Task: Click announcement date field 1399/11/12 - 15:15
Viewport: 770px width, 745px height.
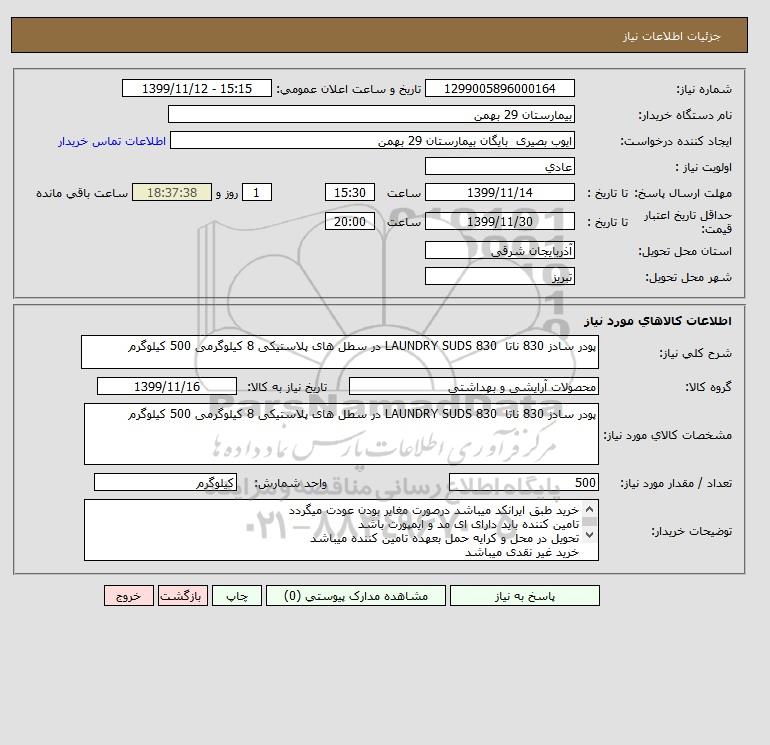Action: [196, 88]
